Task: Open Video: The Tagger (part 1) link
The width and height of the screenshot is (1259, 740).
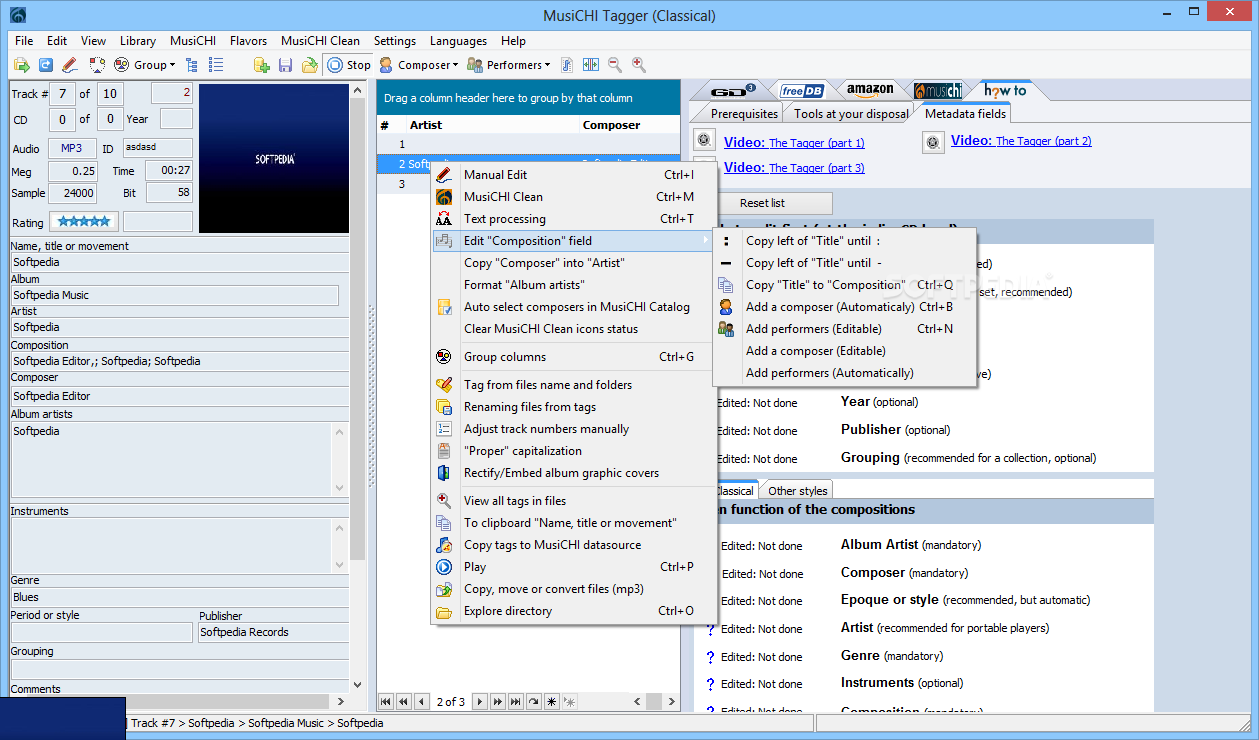Action: [794, 142]
